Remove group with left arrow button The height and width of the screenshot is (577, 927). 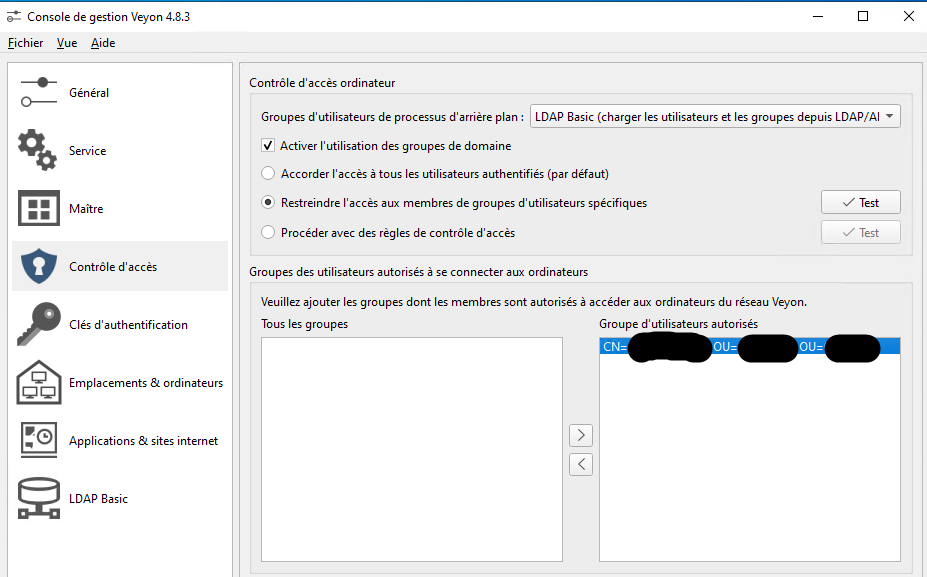click(581, 464)
